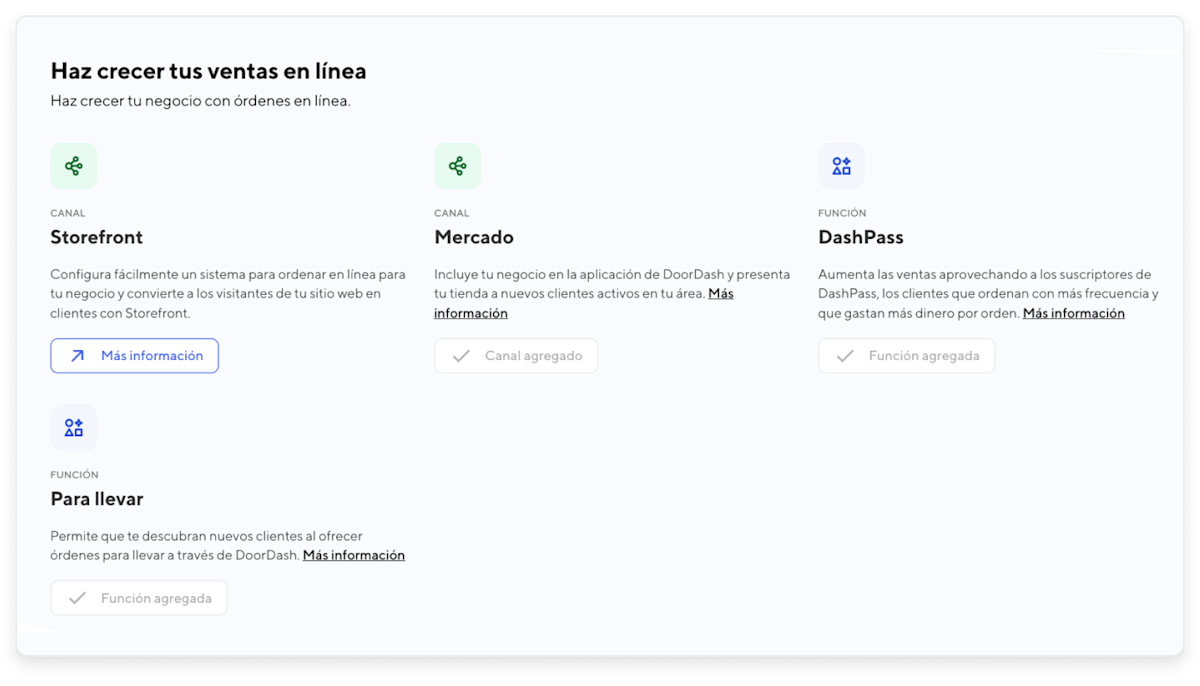Click the checkmark in DashPass Función agregada
The image size is (1200, 686).
point(845,356)
